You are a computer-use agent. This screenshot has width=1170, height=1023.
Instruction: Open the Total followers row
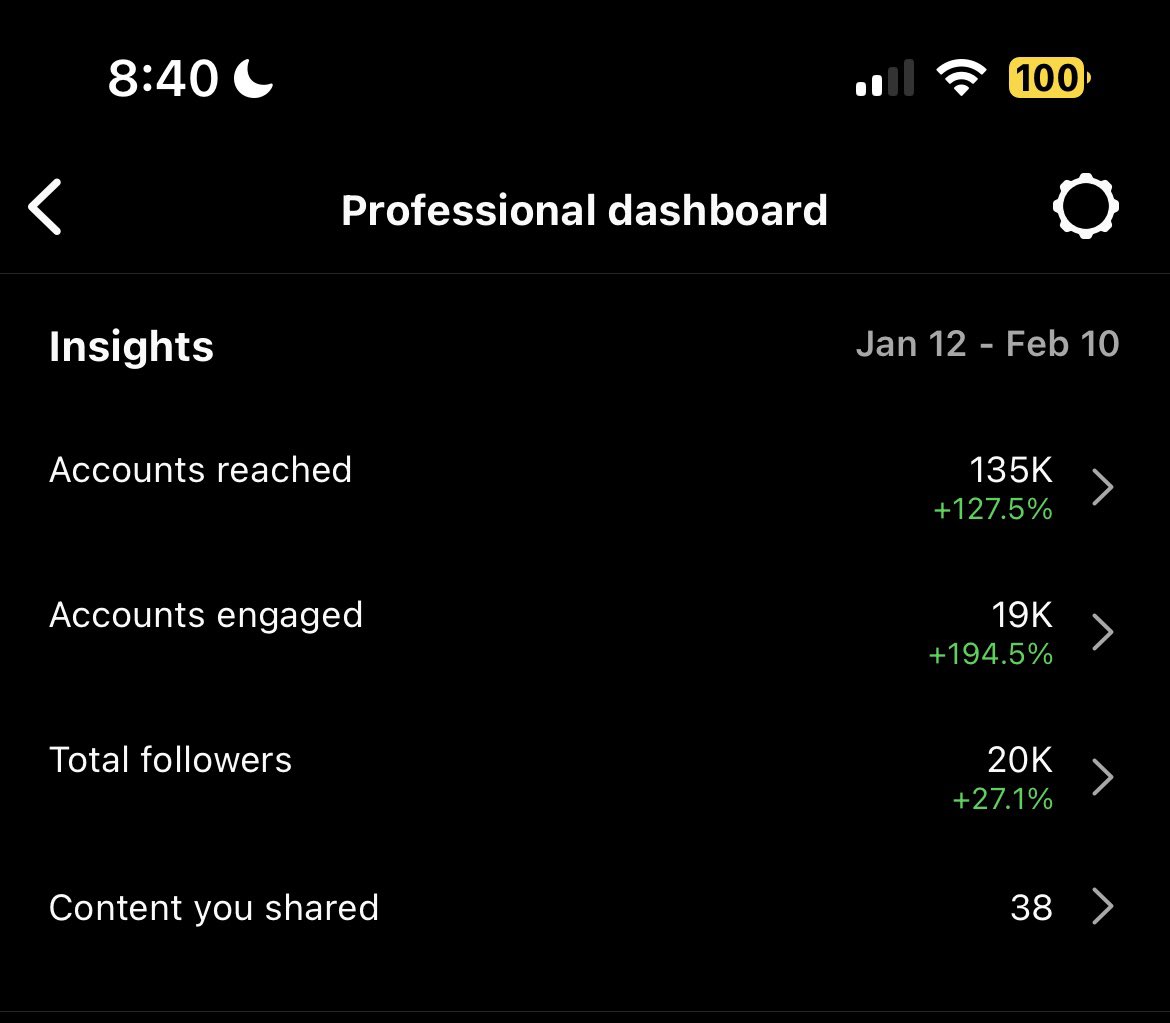tap(585, 778)
